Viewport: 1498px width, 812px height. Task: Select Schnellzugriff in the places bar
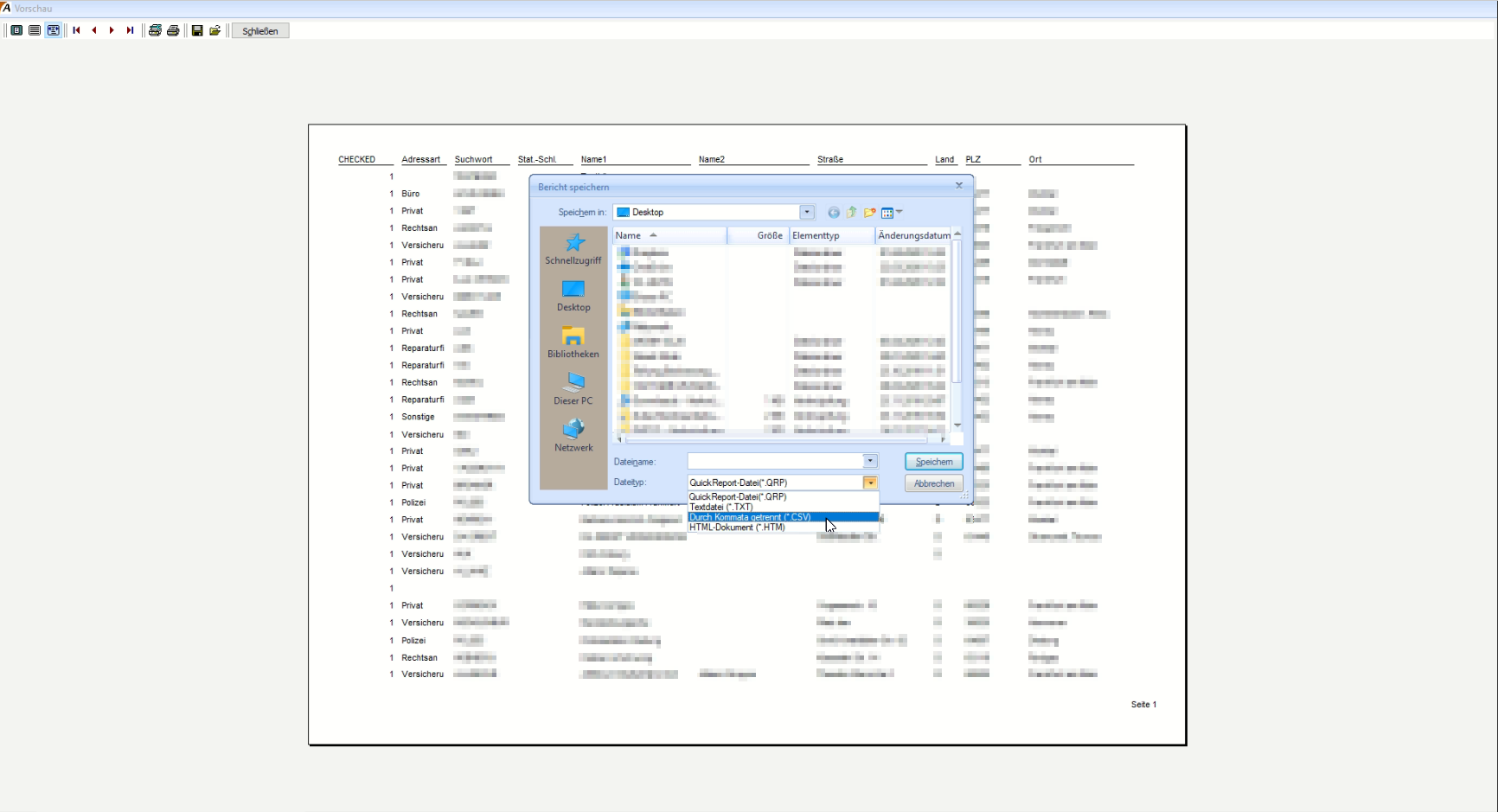tap(573, 249)
